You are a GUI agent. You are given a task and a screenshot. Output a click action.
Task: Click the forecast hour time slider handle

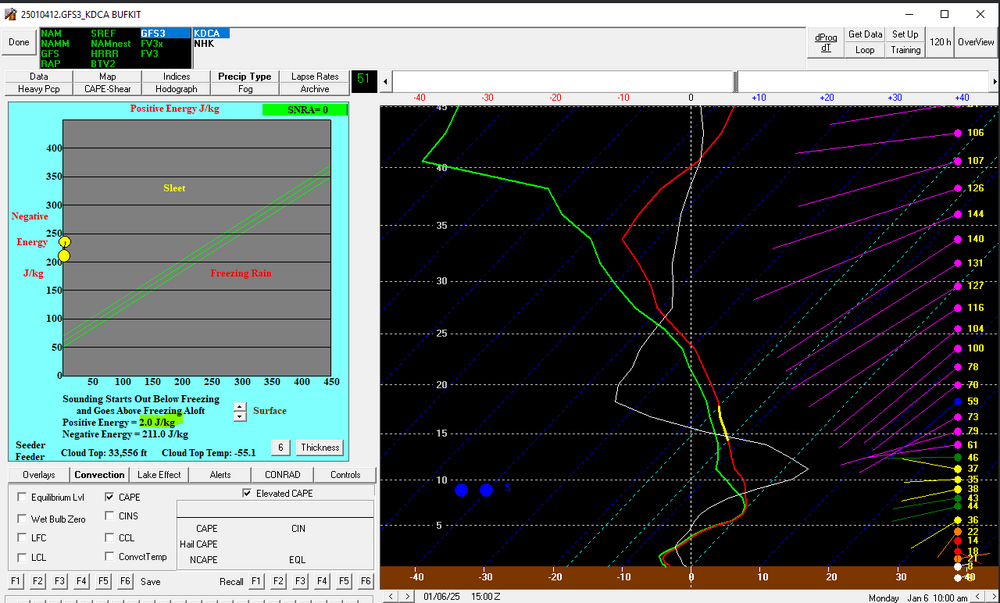pyautogui.click(x=735, y=82)
